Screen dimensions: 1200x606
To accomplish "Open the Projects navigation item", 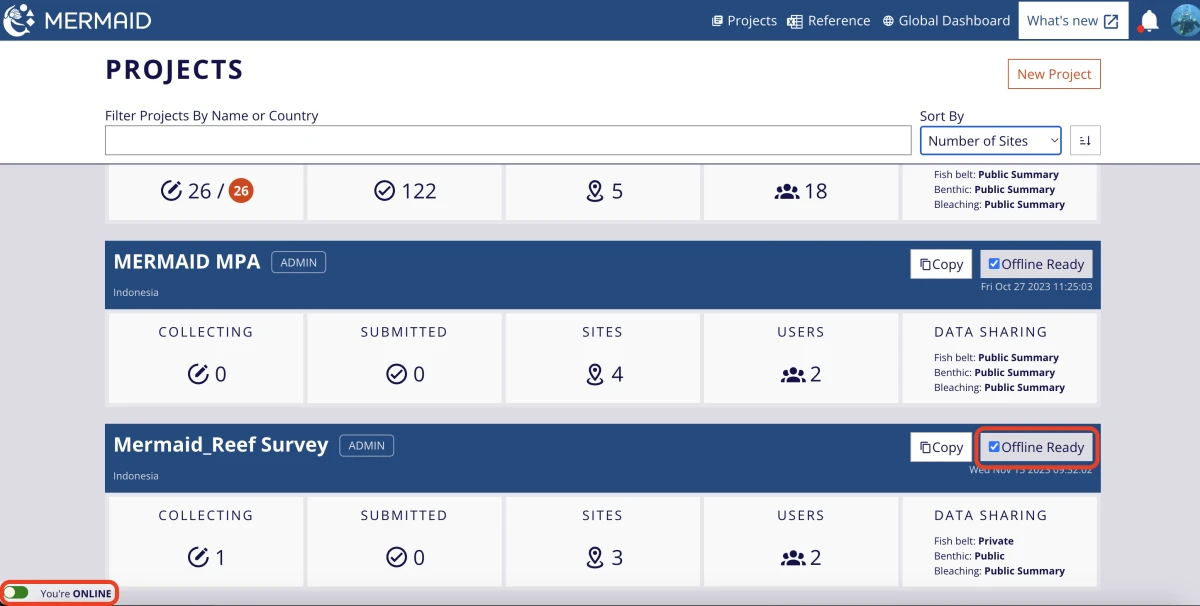I will point(744,20).
